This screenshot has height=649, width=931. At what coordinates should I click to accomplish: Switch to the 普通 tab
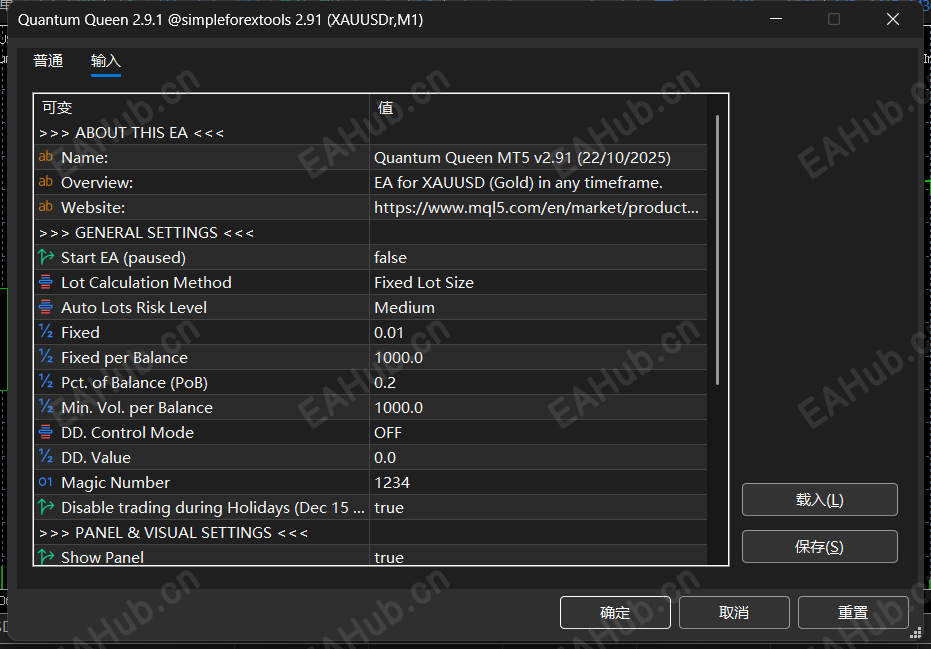pyautogui.click(x=48, y=61)
